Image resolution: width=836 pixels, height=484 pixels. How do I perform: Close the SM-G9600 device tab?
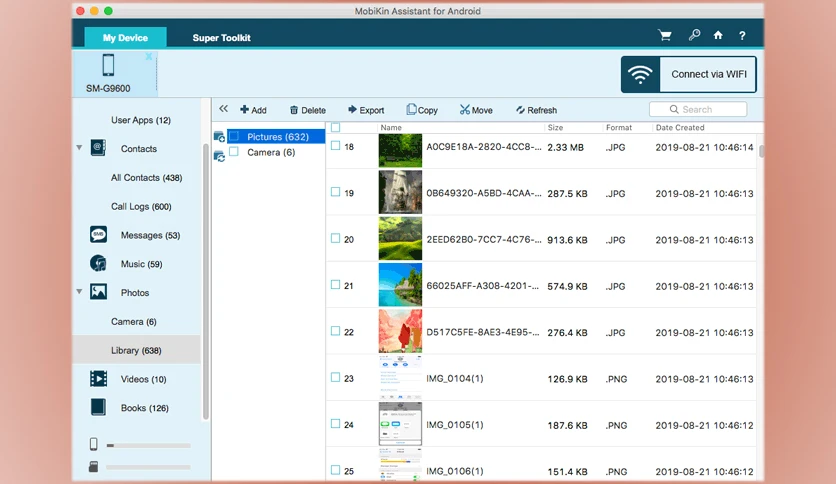pyautogui.click(x=149, y=56)
